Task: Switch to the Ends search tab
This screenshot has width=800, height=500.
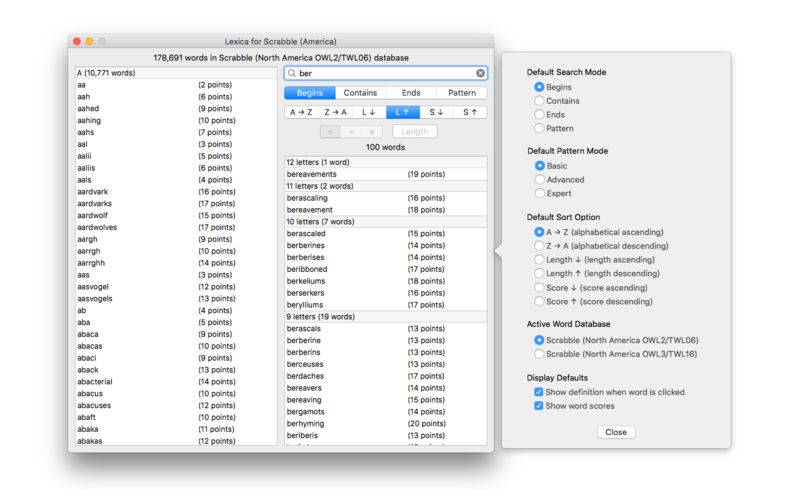Action: 411,93
